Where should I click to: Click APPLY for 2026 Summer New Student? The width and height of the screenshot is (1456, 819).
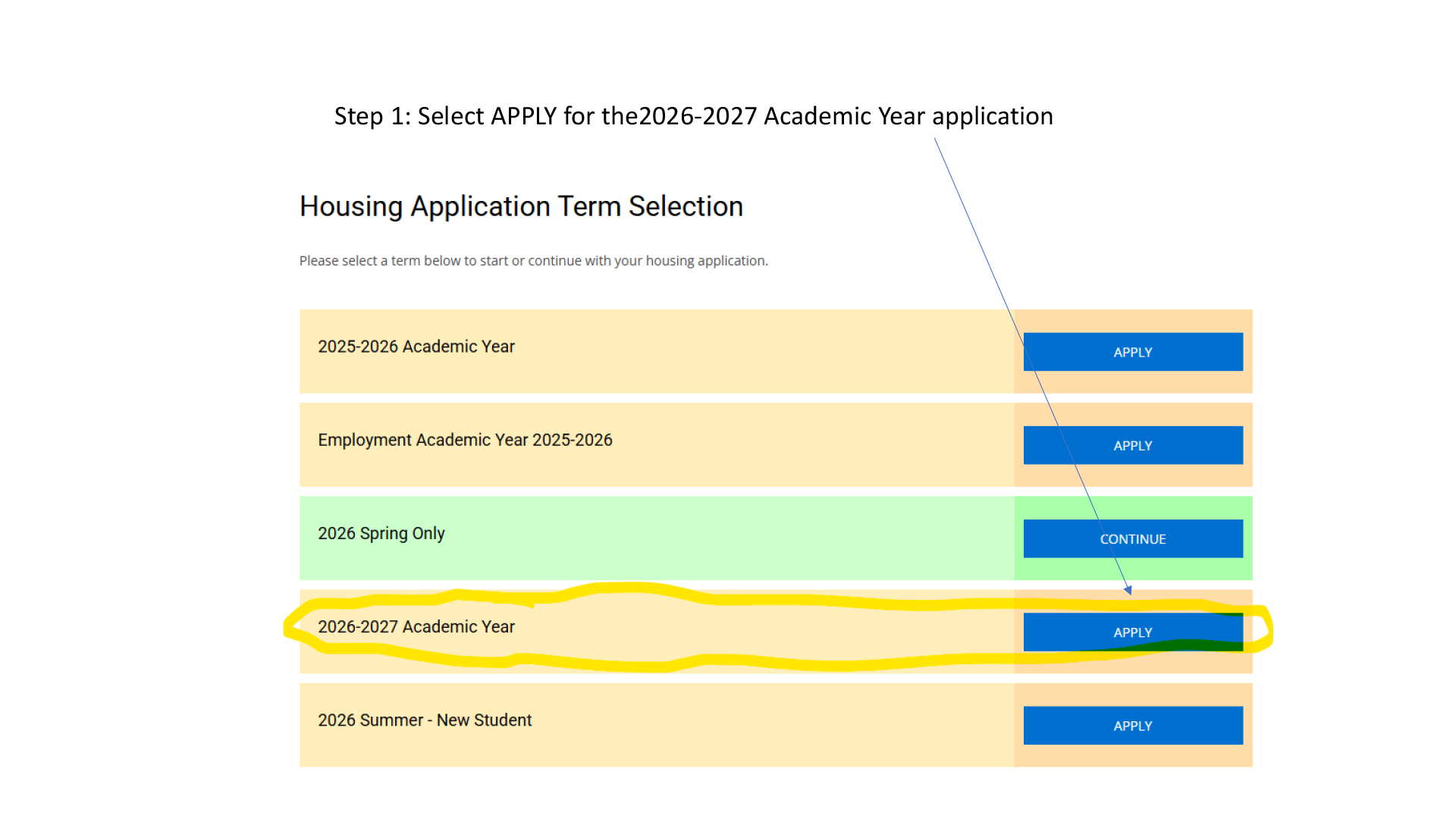[1132, 725]
